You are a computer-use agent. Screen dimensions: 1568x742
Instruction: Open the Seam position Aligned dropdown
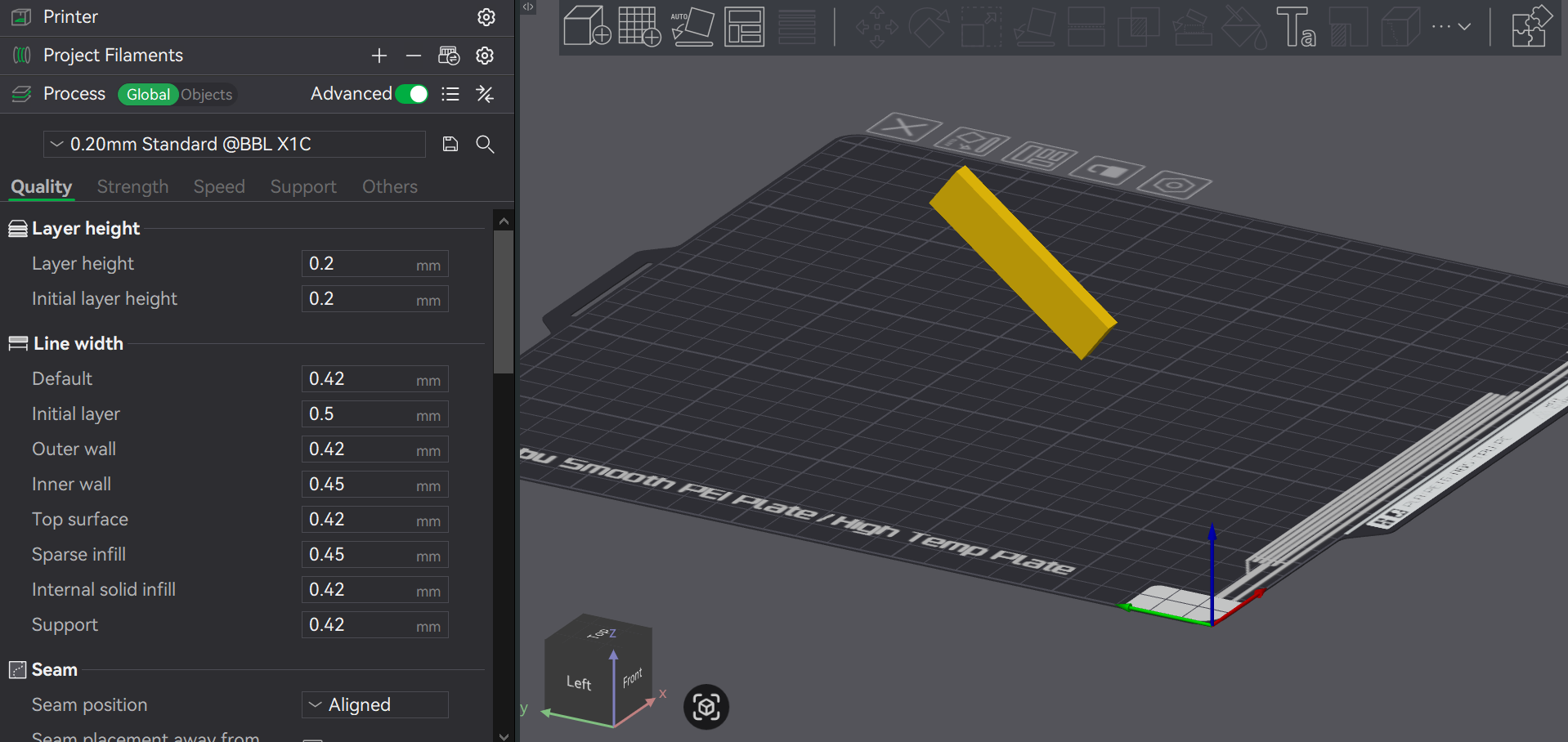coord(375,704)
